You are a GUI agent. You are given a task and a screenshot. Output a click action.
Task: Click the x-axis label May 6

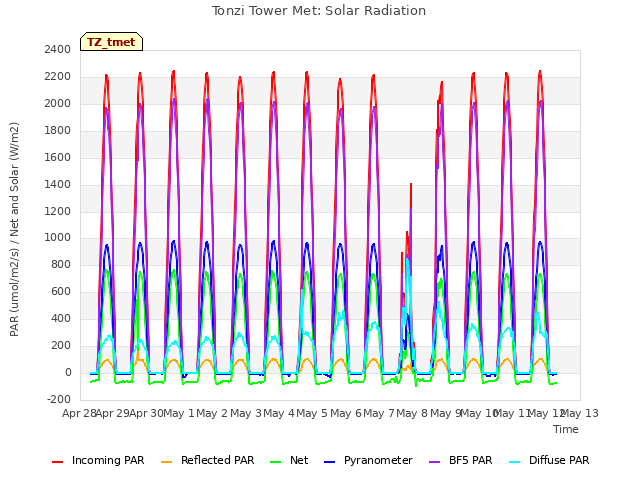coord(346,413)
